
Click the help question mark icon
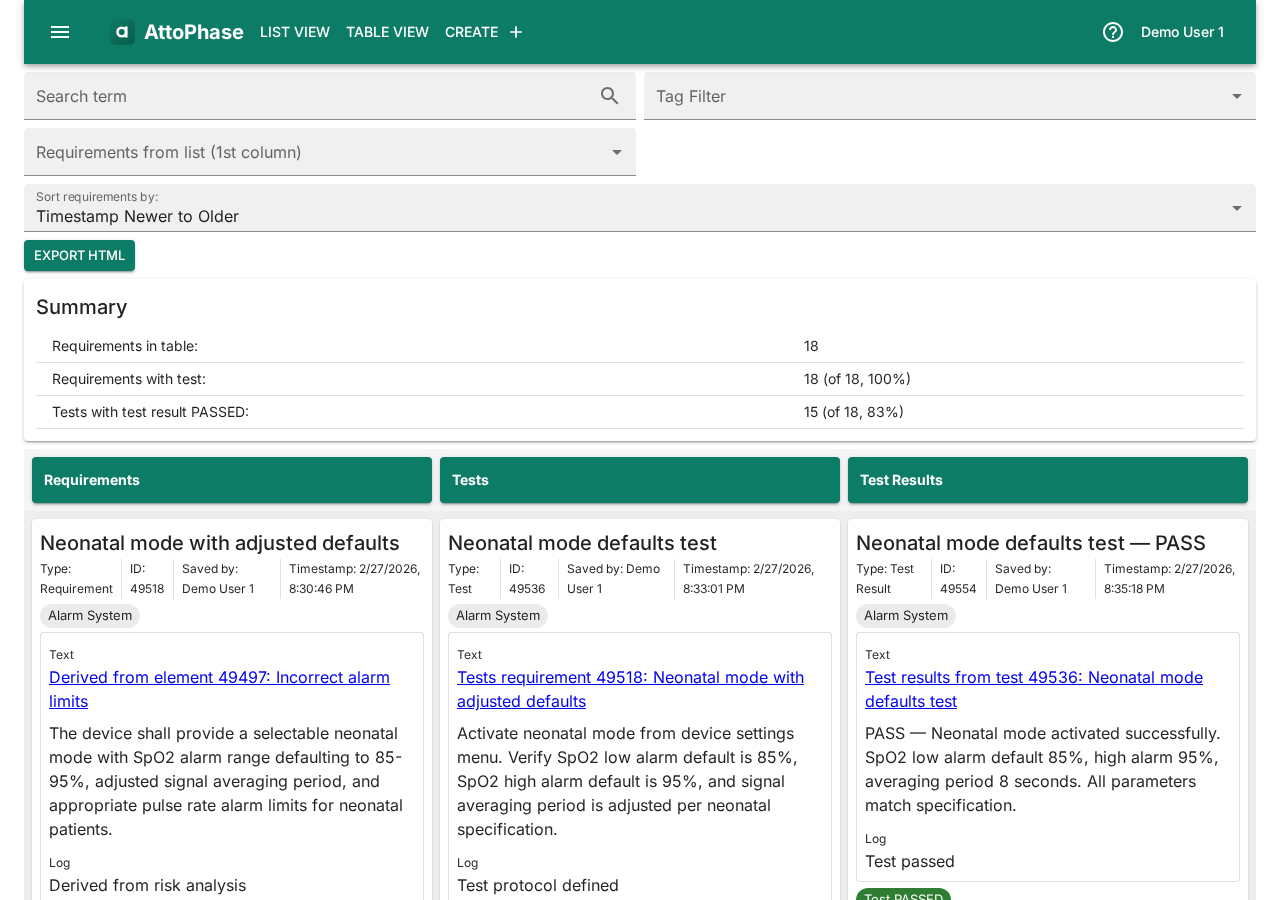(x=1113, y=32)
